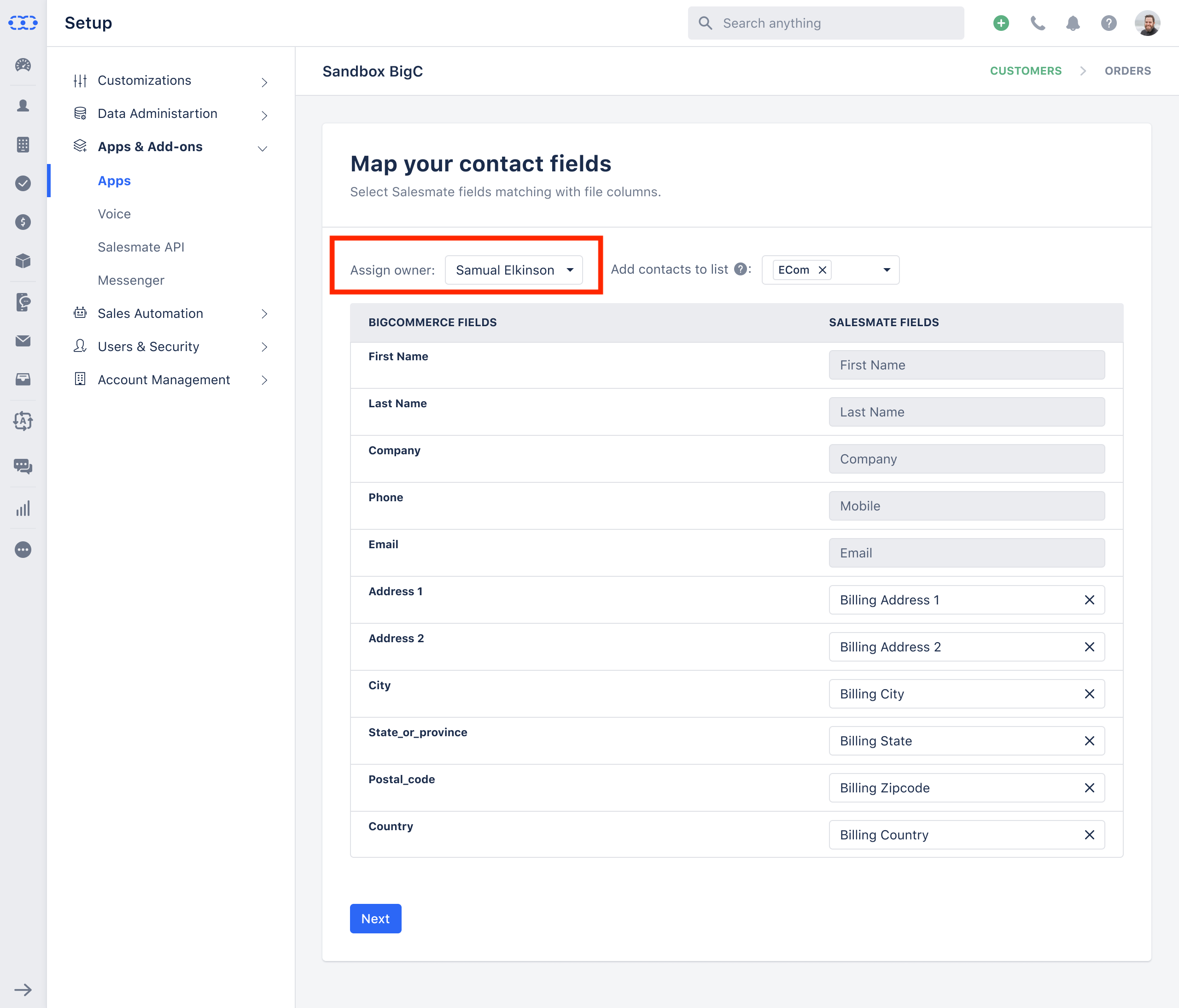Clear the Billing Address 2 mapping
This screenshot has height=1008, width=1179.
pyautogui.click(x=1089, y=647)
